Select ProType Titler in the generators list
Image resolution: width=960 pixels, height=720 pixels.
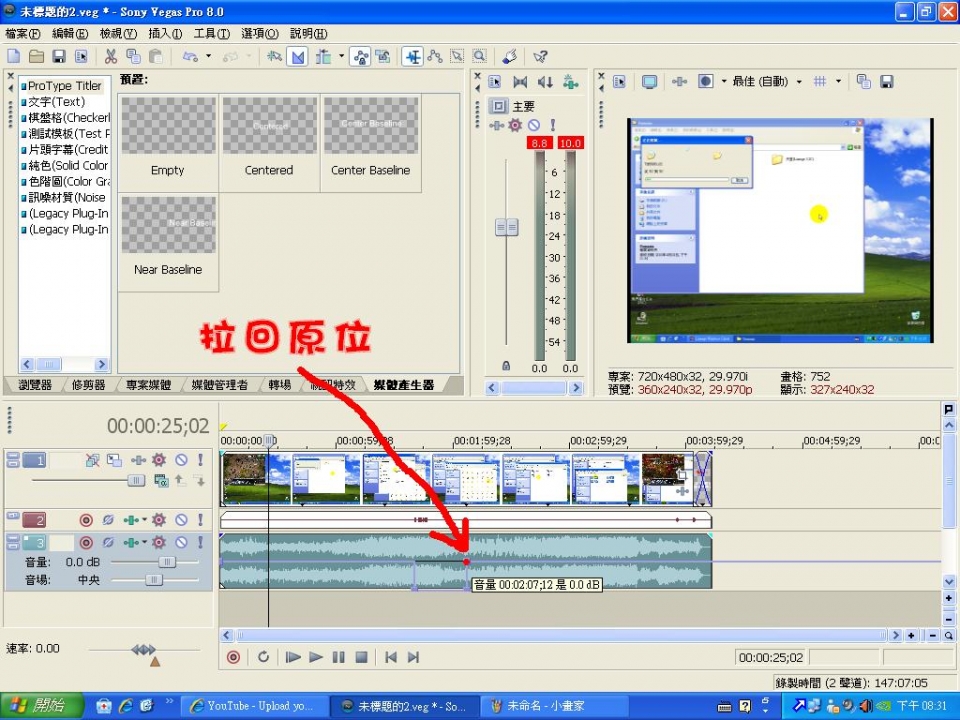pos(64,86)
